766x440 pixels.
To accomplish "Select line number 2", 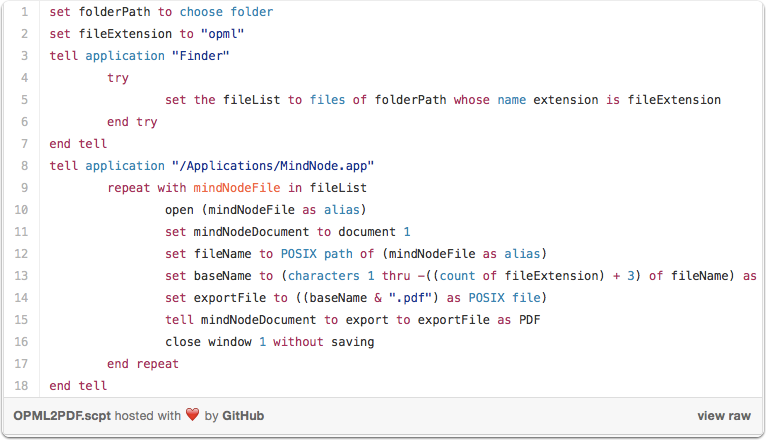I will [x=24, y=34].
